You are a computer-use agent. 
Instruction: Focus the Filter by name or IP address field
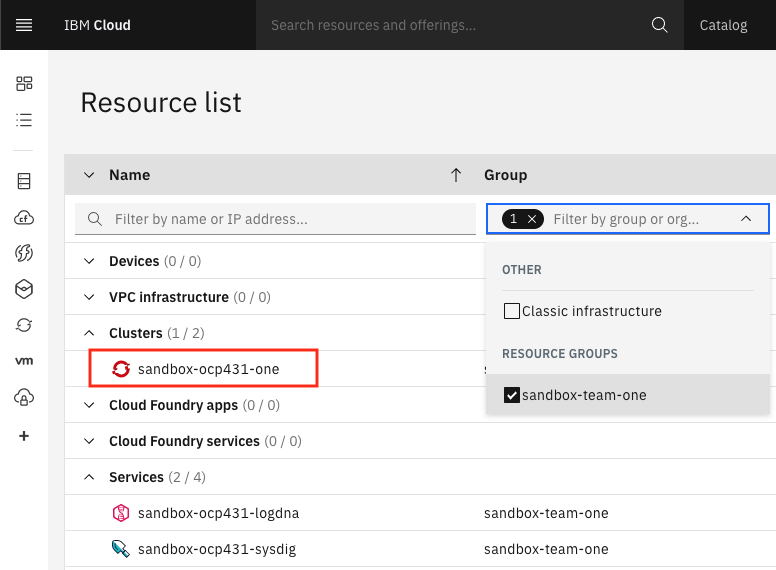[275, 219]
